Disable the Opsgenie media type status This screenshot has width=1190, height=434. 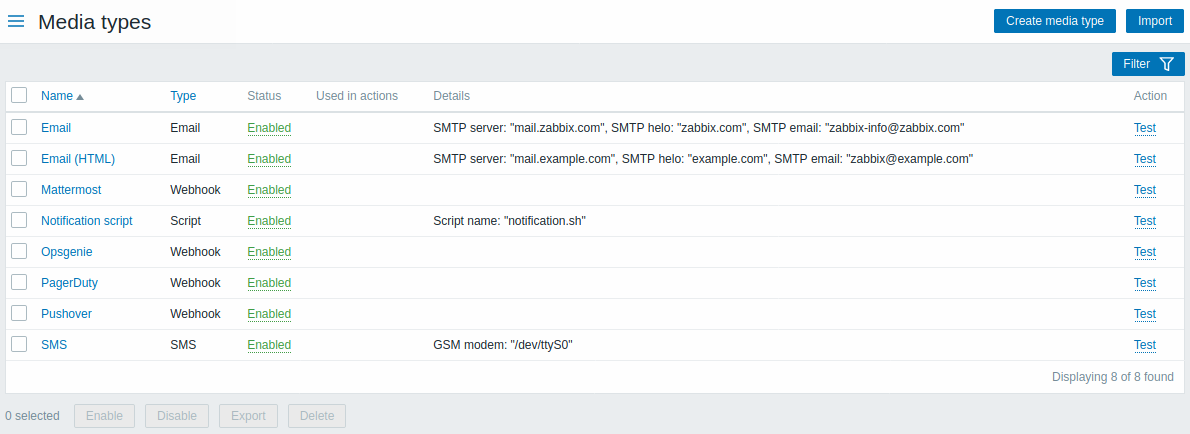[269, 252]
